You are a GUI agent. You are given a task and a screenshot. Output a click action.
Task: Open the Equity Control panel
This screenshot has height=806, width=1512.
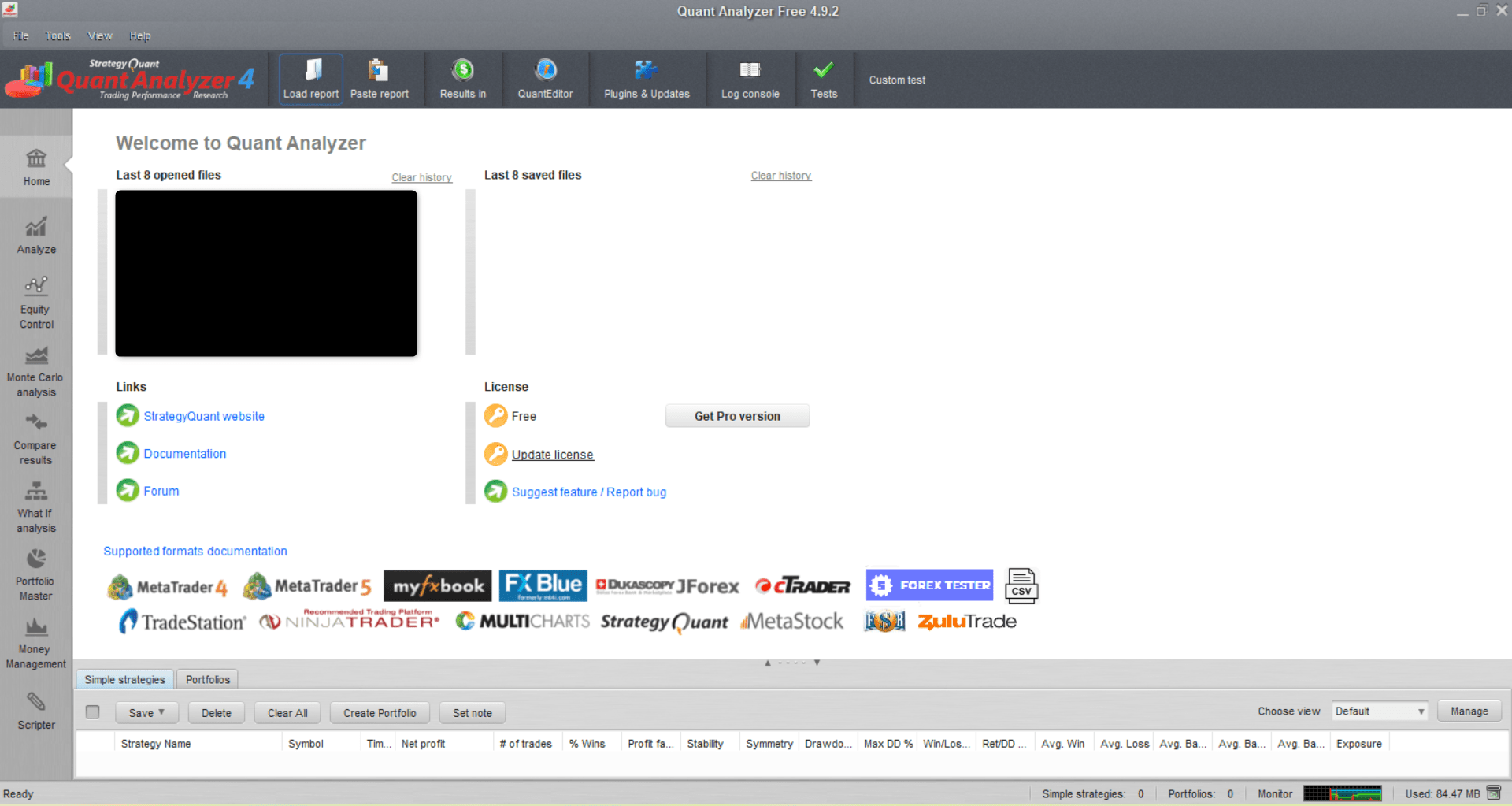point(36,303)
